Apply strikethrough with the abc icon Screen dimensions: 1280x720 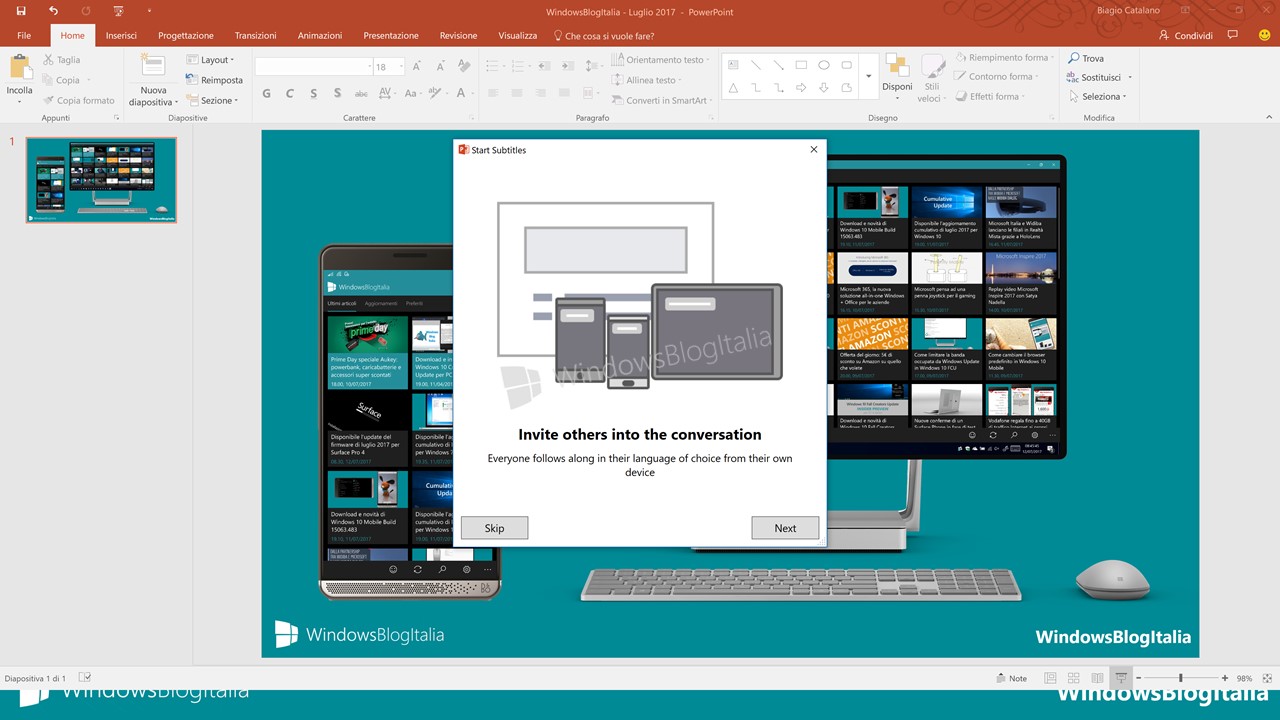362,93
